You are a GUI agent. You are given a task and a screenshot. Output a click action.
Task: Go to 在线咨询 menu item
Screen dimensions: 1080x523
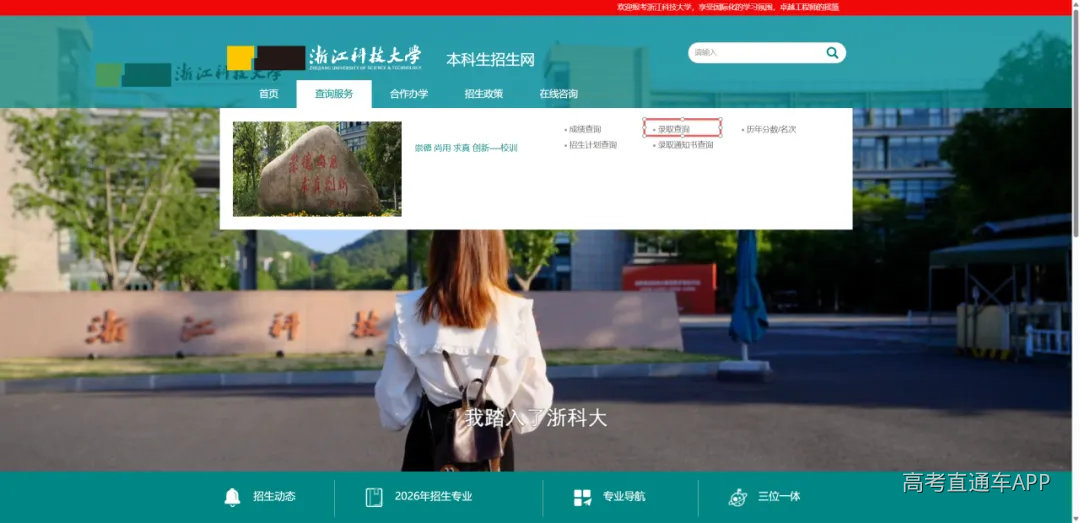click(x=559, y=94)
